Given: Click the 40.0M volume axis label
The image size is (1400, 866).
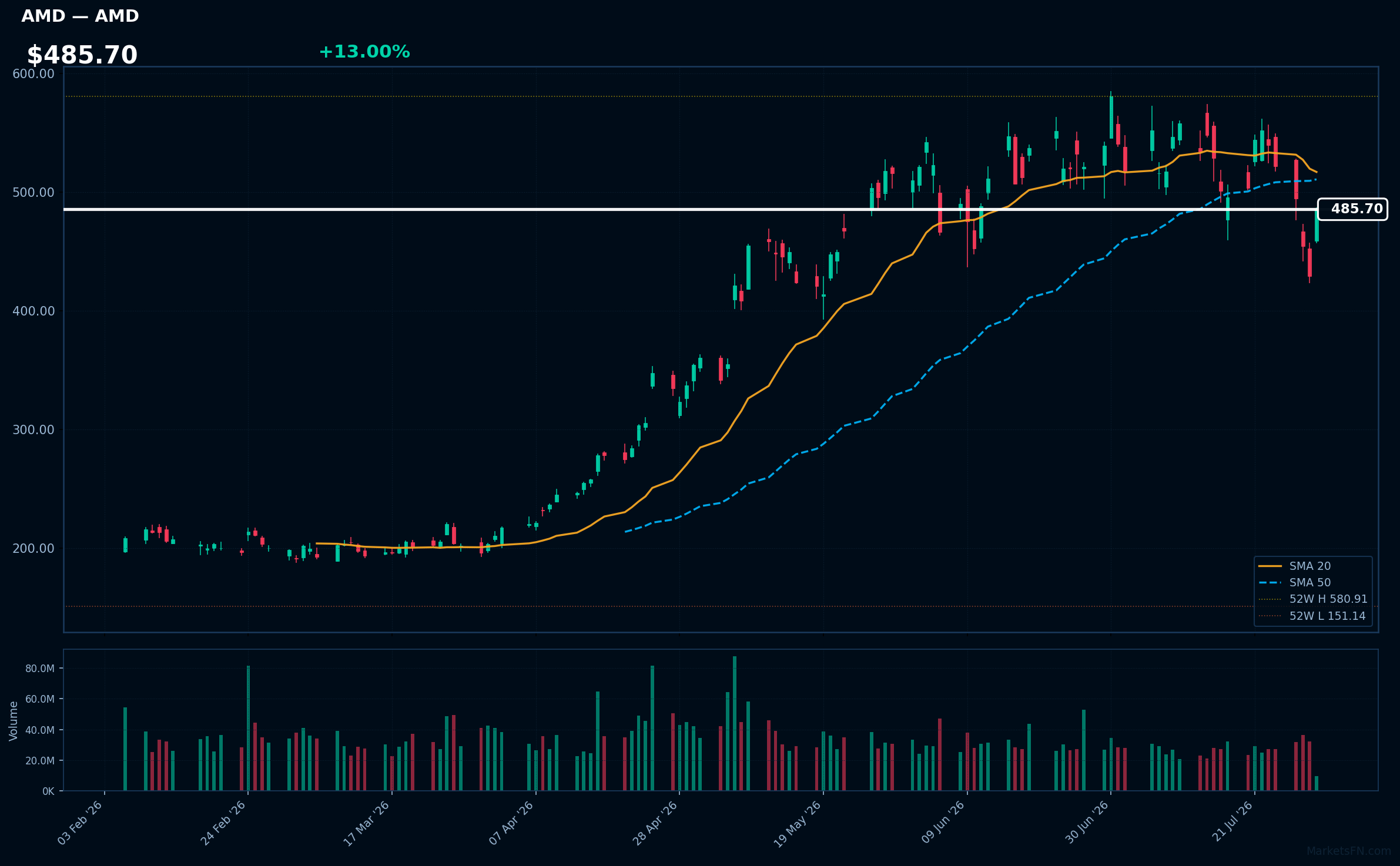Looking at the screenshot, I should pyautogui.click(x=40, y=730).
